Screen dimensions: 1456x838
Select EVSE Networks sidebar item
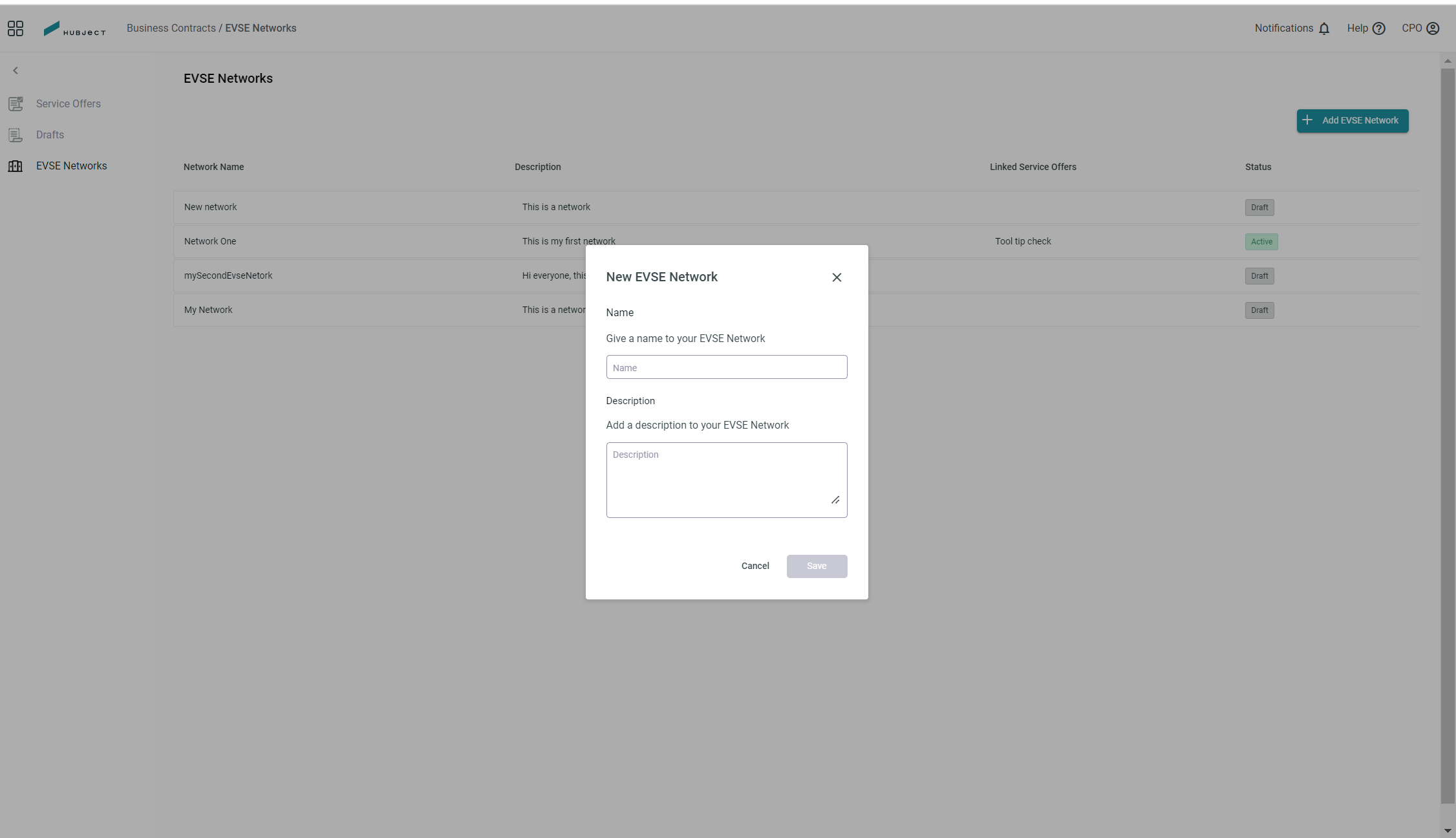pyautogui.click(x=72, y=166)
